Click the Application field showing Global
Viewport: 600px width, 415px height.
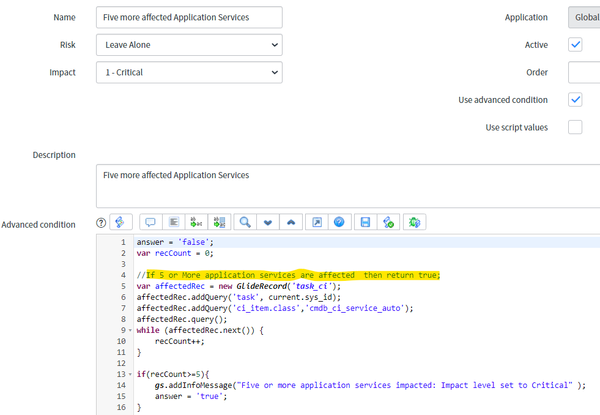(x=584, y=17)
